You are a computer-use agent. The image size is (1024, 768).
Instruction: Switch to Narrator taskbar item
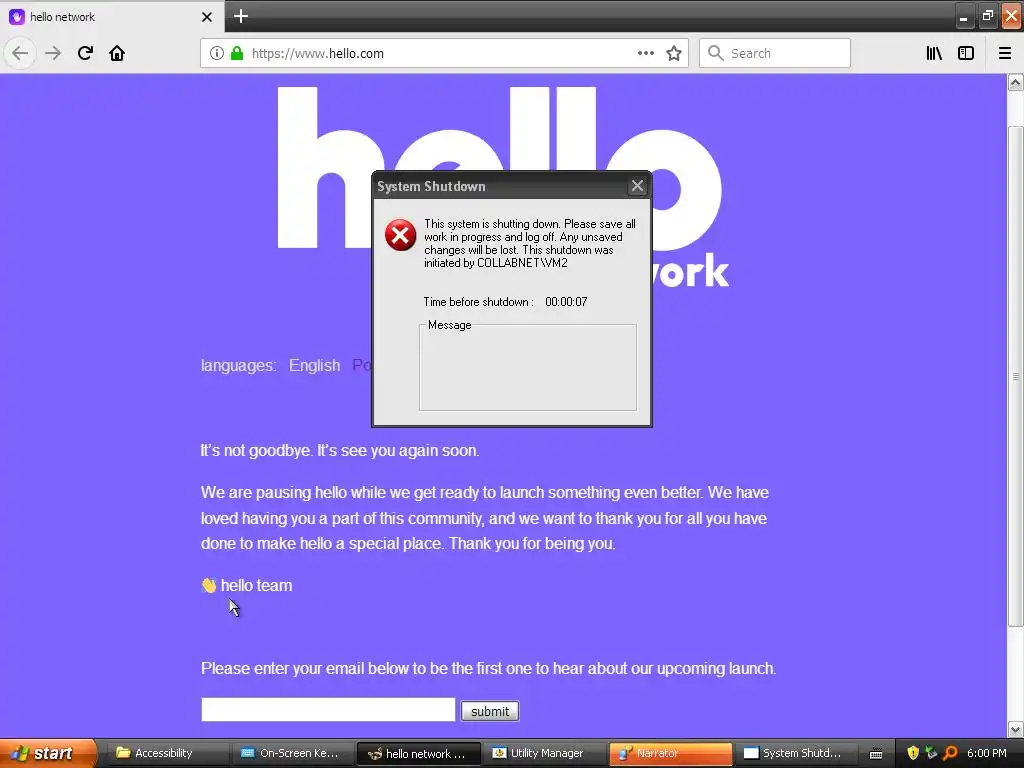pos(670,753)
